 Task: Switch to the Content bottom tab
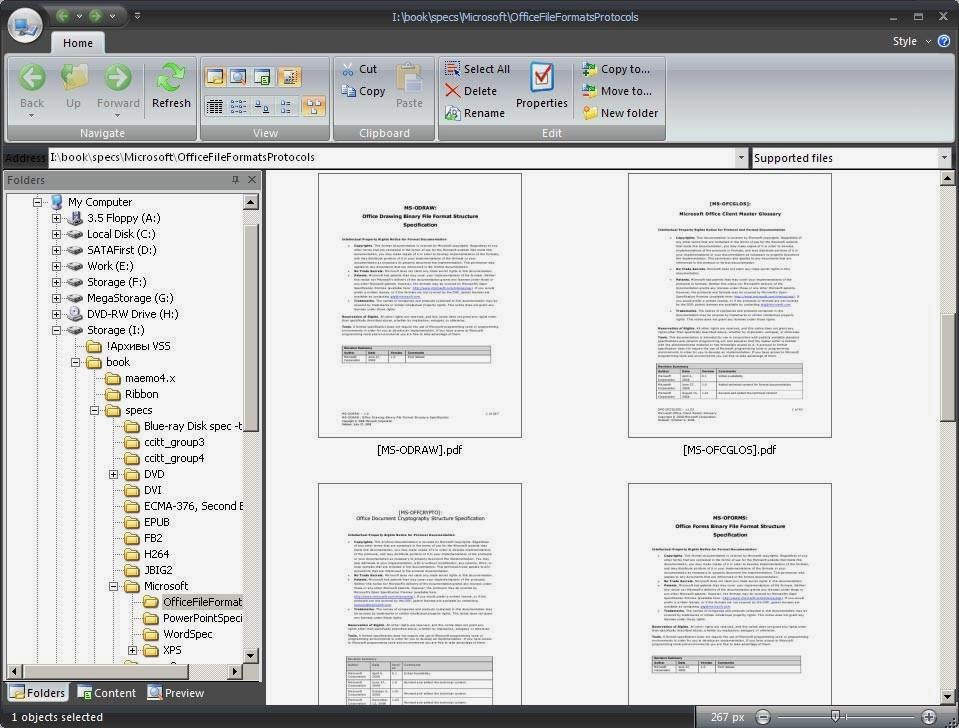pyautogui.click(x=106, y=693)
